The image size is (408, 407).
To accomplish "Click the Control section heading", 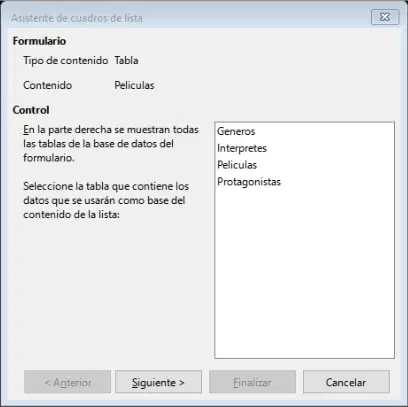I will pos(31,110).
